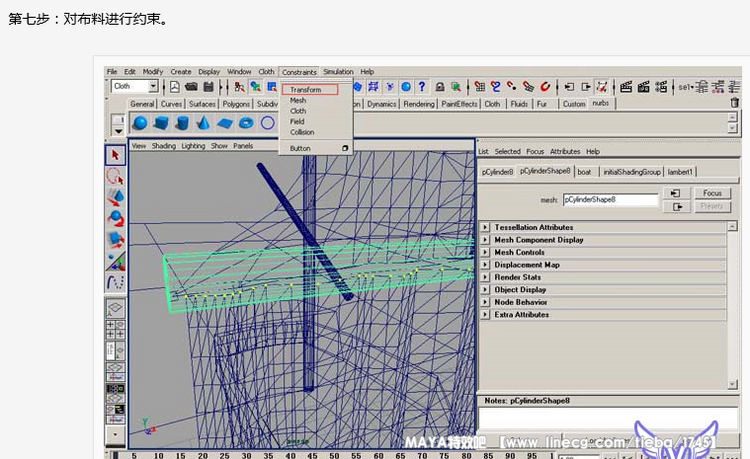Choose Transform in the Constraints menu
The image size is (750, 459).
pyautogui.click(x=306, y=90)
